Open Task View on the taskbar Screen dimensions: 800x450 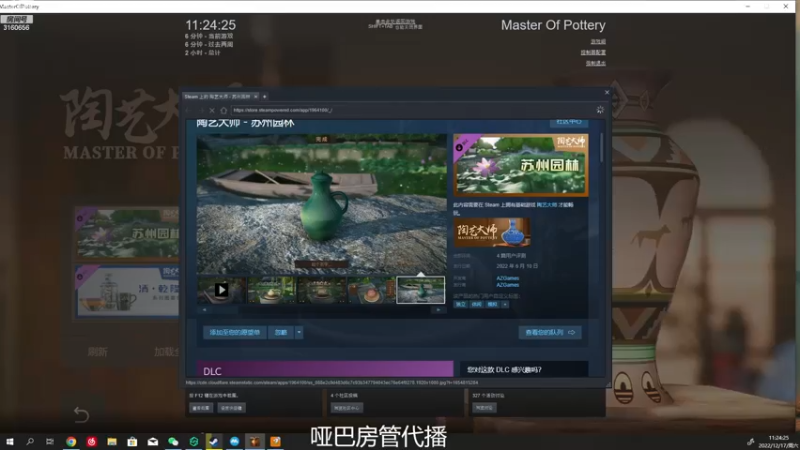pos(49,441)
